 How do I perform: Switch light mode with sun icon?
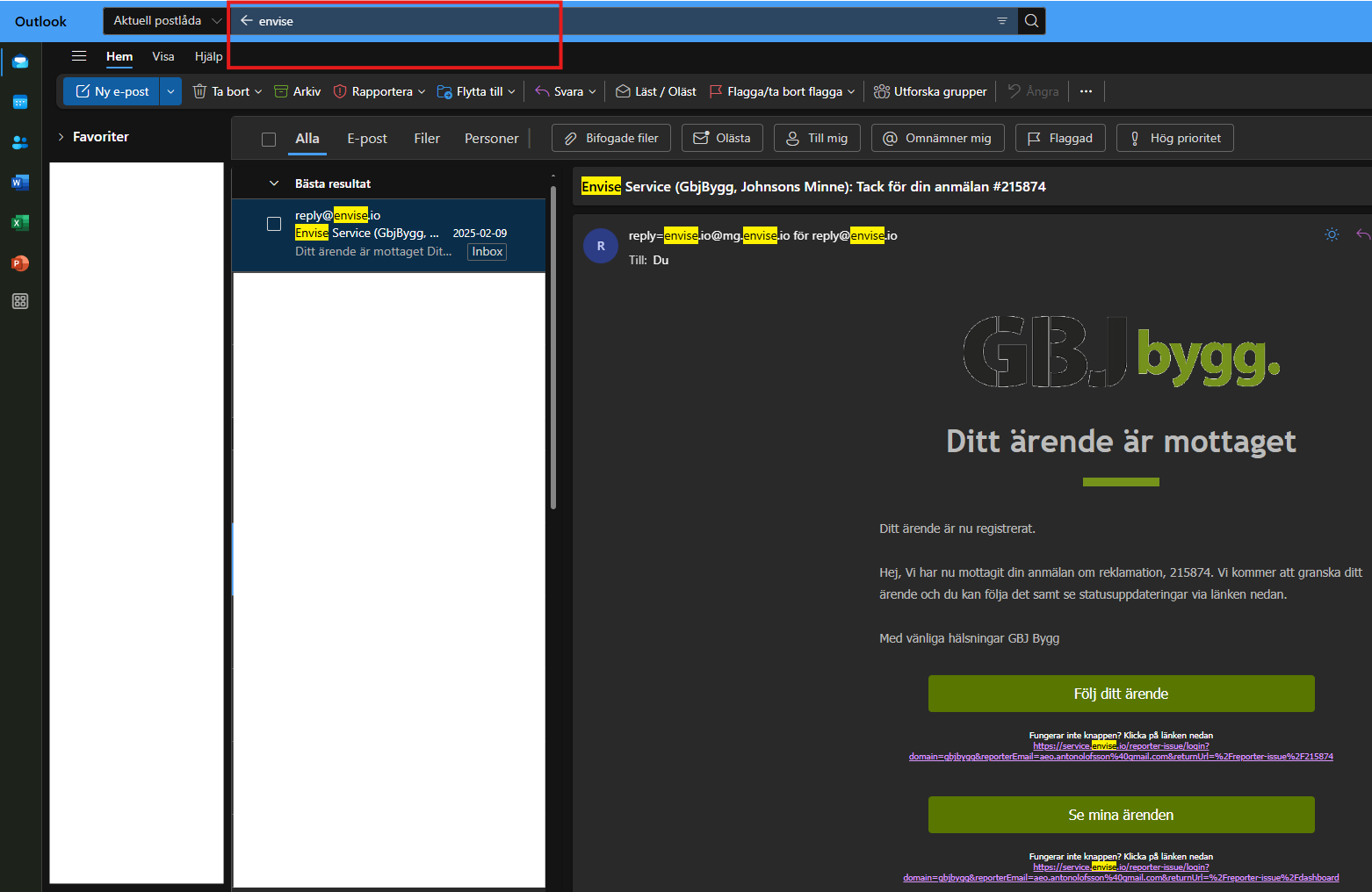coord(1332,234)
